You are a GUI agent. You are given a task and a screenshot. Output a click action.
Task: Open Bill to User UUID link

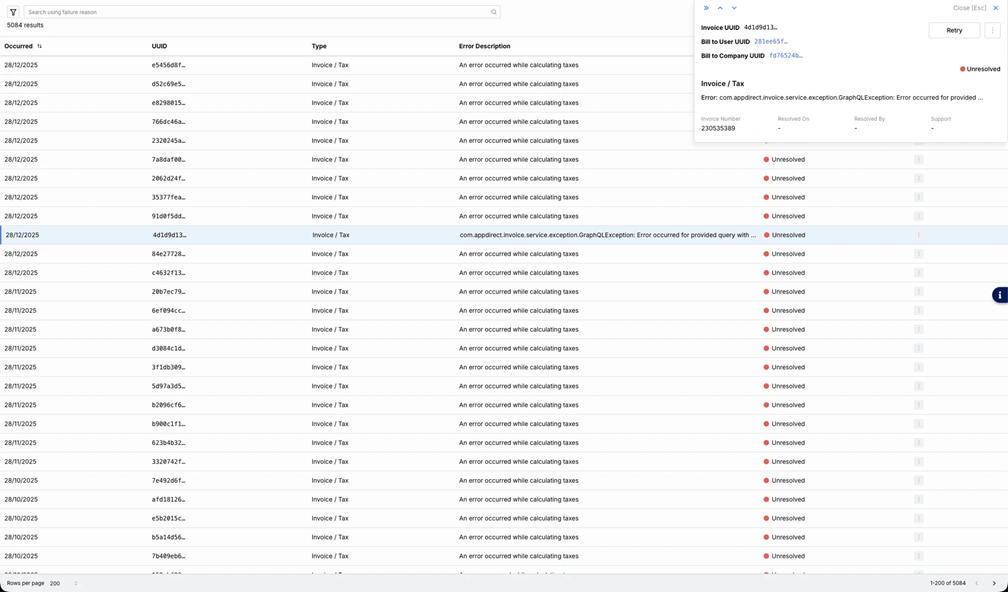coord(770,42)
